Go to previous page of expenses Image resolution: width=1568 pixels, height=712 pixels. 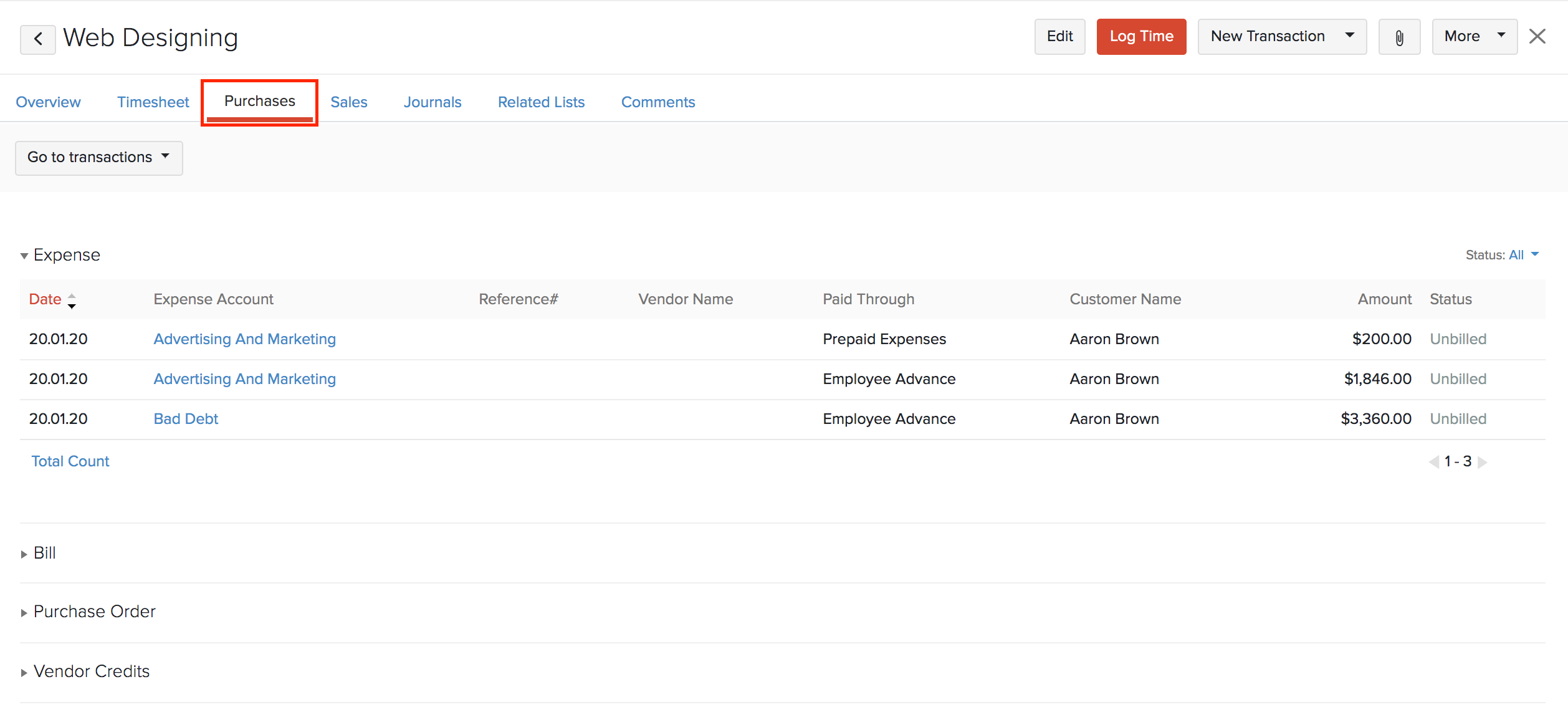(x=1434, y=462)
